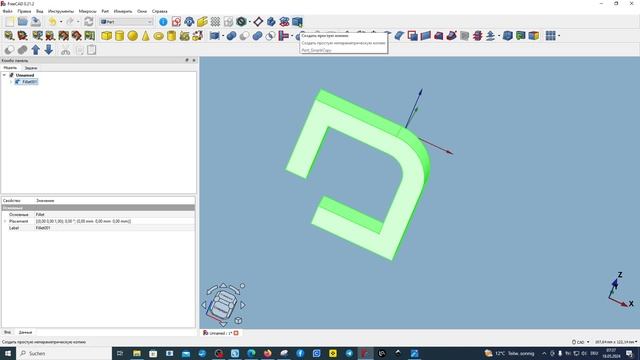
Task: Create a Tube primitive
Action: (171, 36)
